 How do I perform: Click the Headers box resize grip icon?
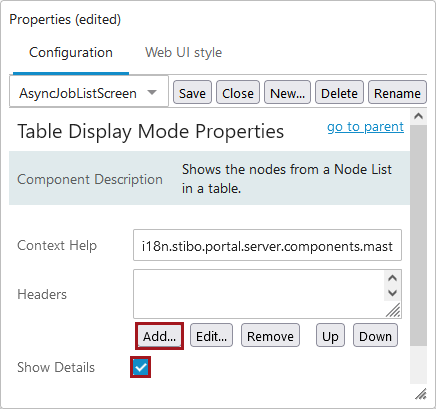coord(393,310)
